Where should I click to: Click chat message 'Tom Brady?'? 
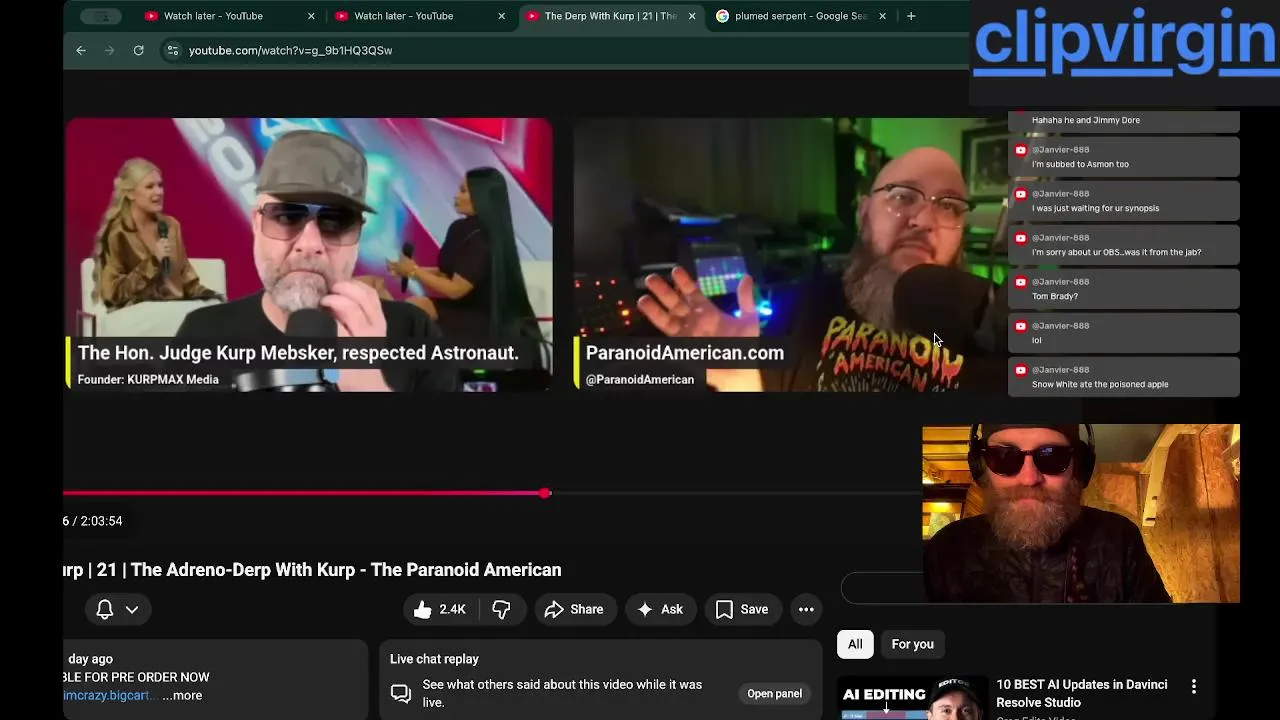(x=1124, y=289)
